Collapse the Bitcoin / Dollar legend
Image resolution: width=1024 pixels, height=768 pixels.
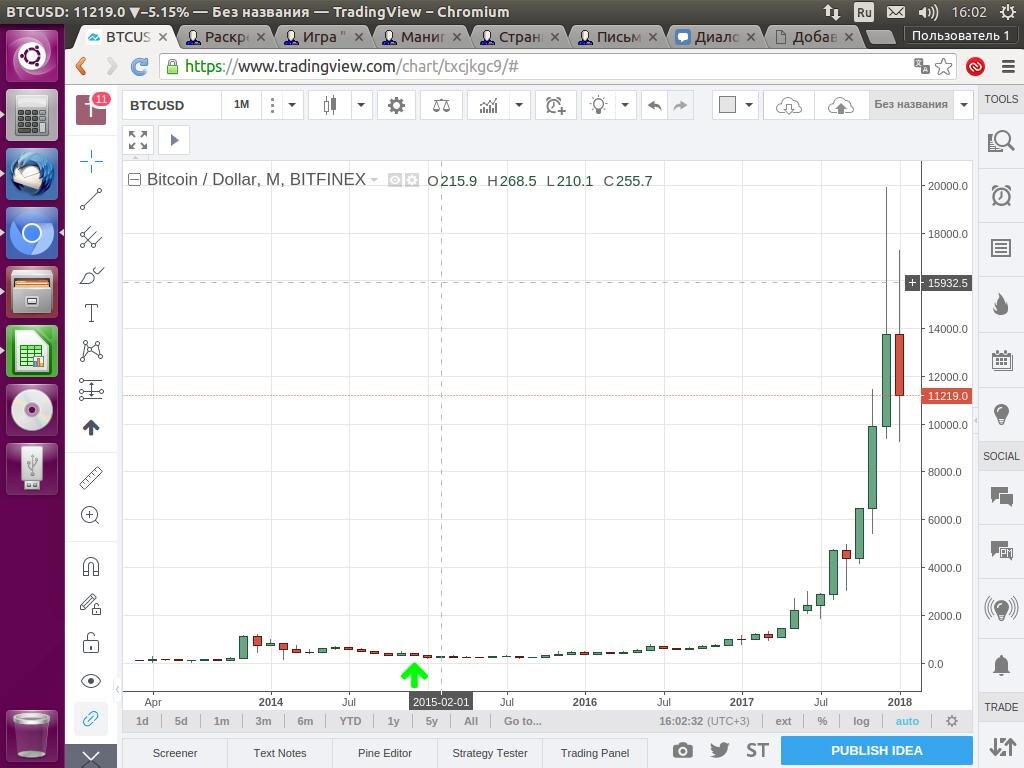pyautogui.click(x=134, y=180)
